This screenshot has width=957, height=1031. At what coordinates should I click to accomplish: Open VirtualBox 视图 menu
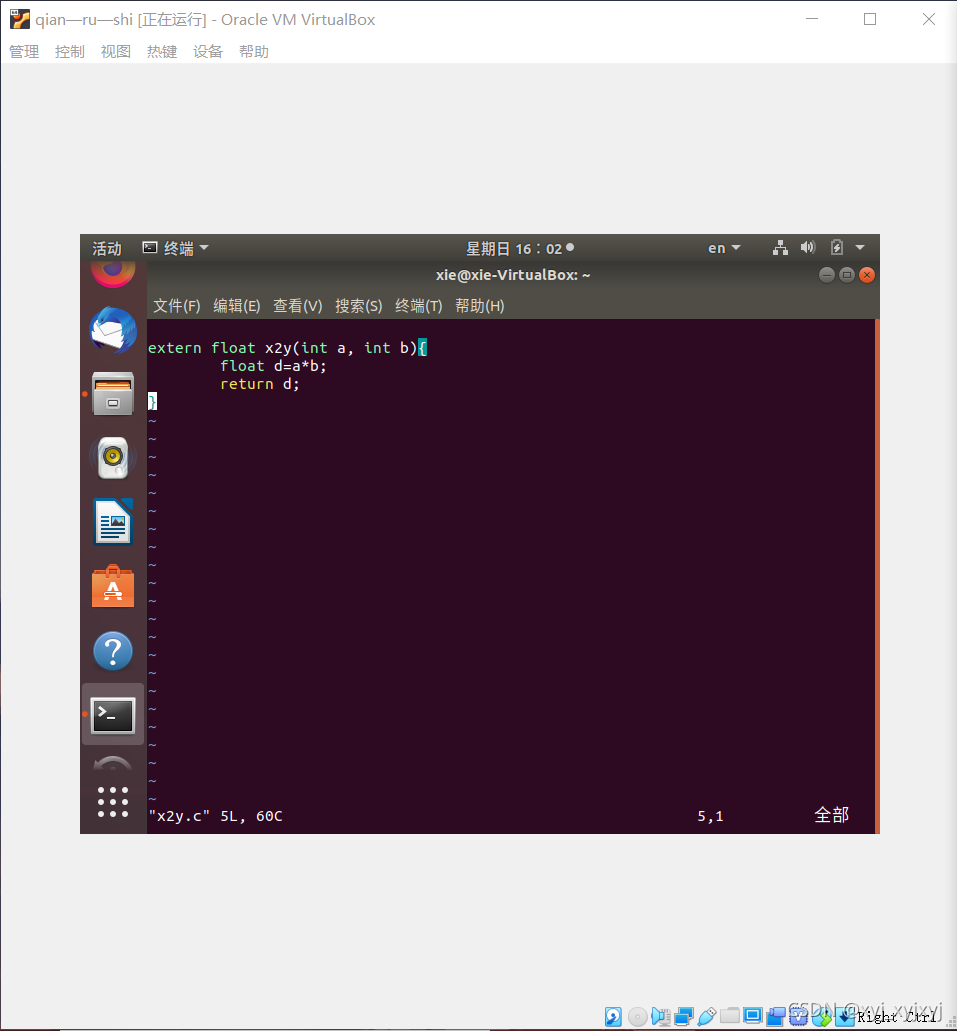(x=116, y=51)
